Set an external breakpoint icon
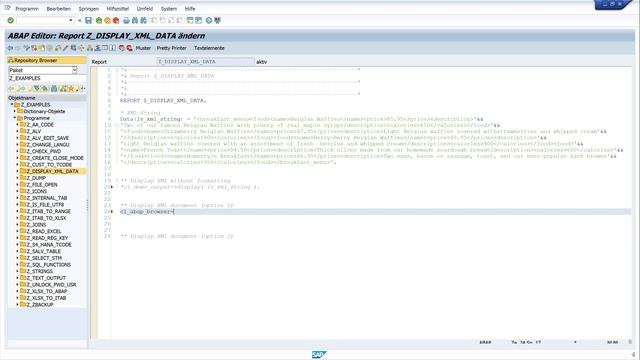 click(129, 48)
